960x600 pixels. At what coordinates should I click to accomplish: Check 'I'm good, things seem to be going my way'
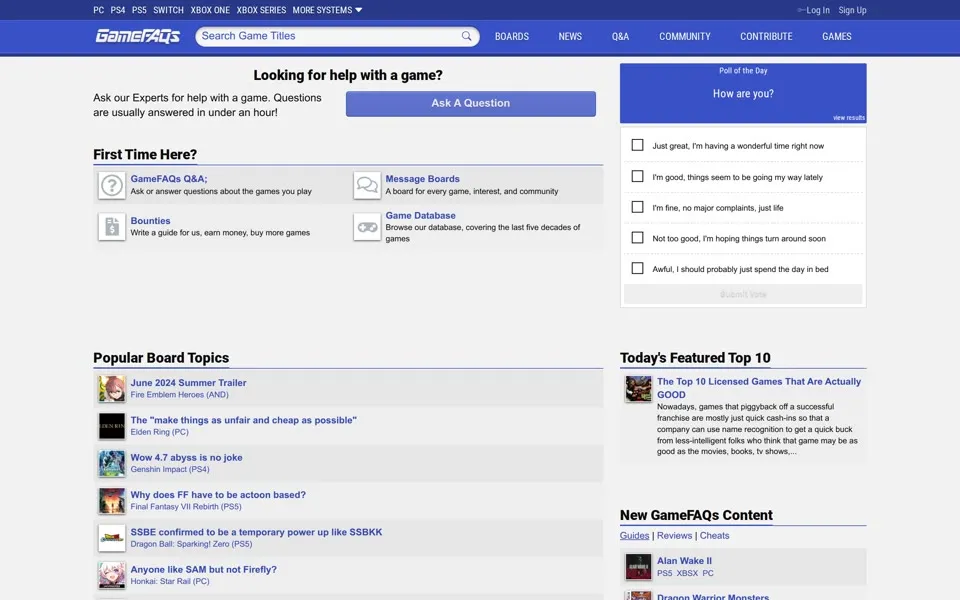pos(637,176)
